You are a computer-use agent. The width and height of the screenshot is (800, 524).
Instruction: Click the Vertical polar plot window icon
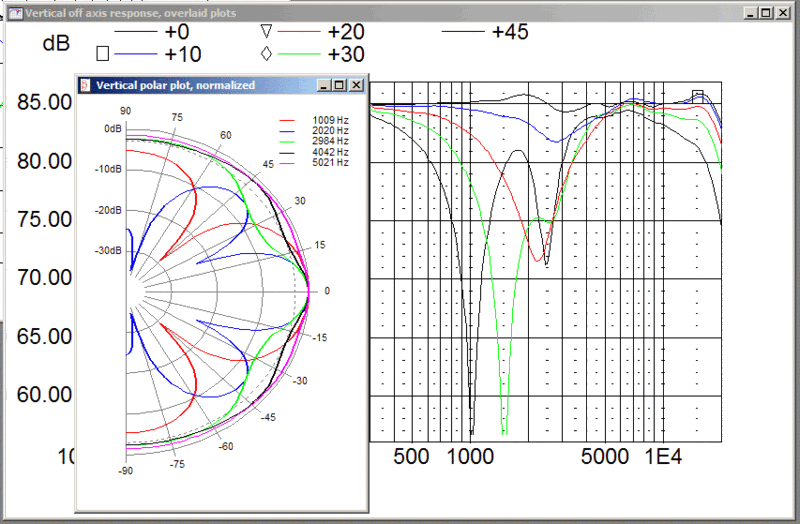point(85,85)
